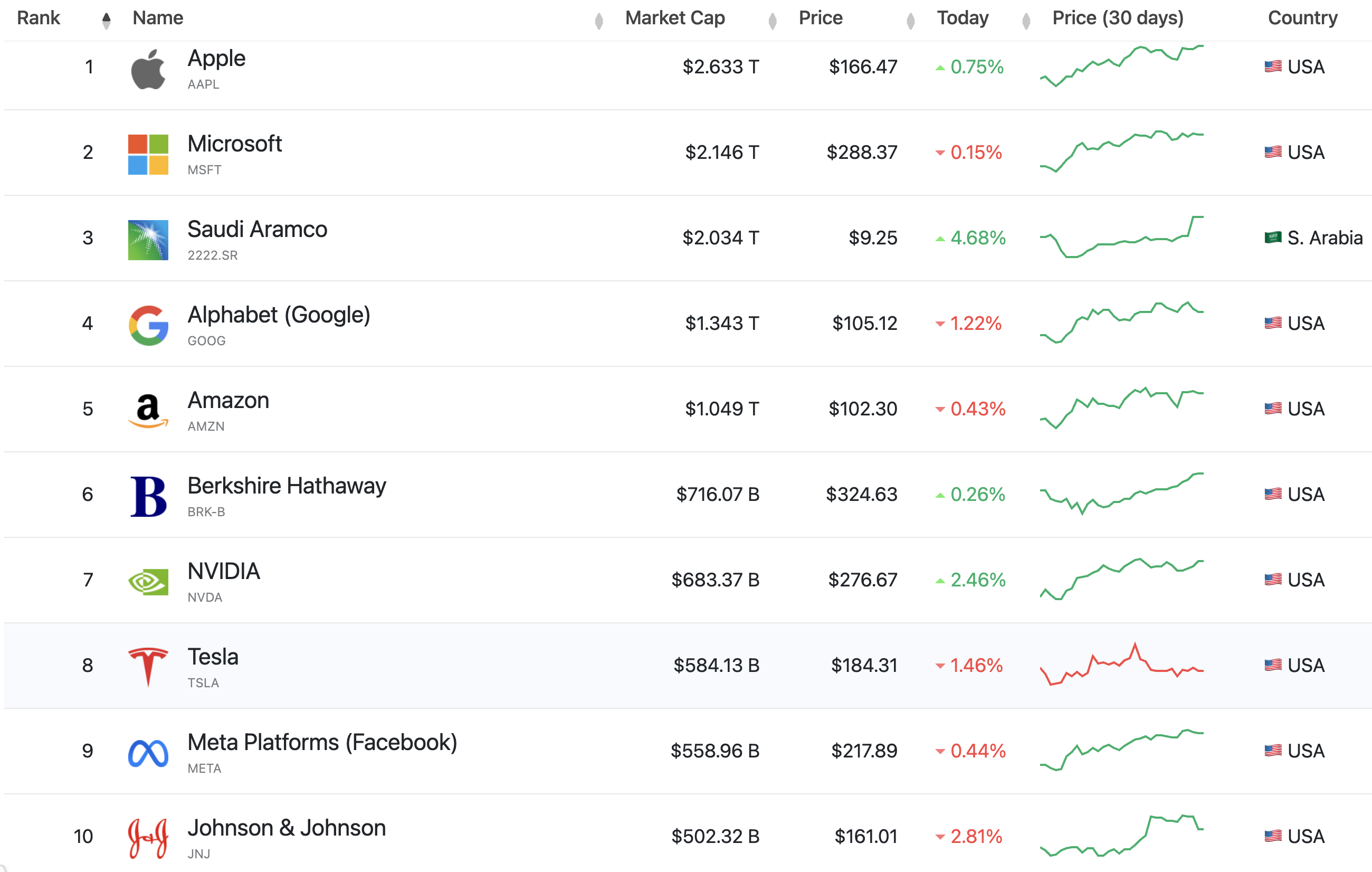1372x872 pixels.
Task: Click the Country column header
Action: coord(1302,18)
